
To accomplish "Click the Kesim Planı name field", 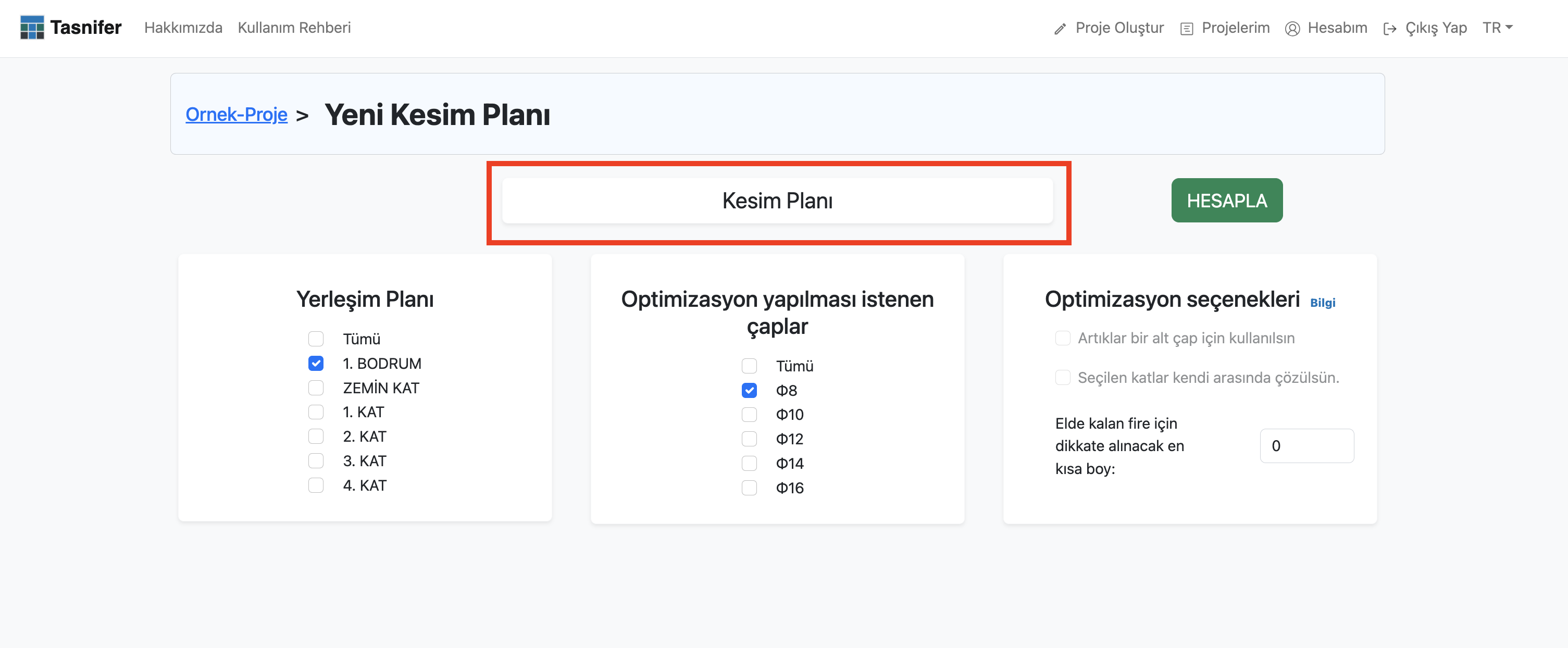I will click(x=777, y=200).
